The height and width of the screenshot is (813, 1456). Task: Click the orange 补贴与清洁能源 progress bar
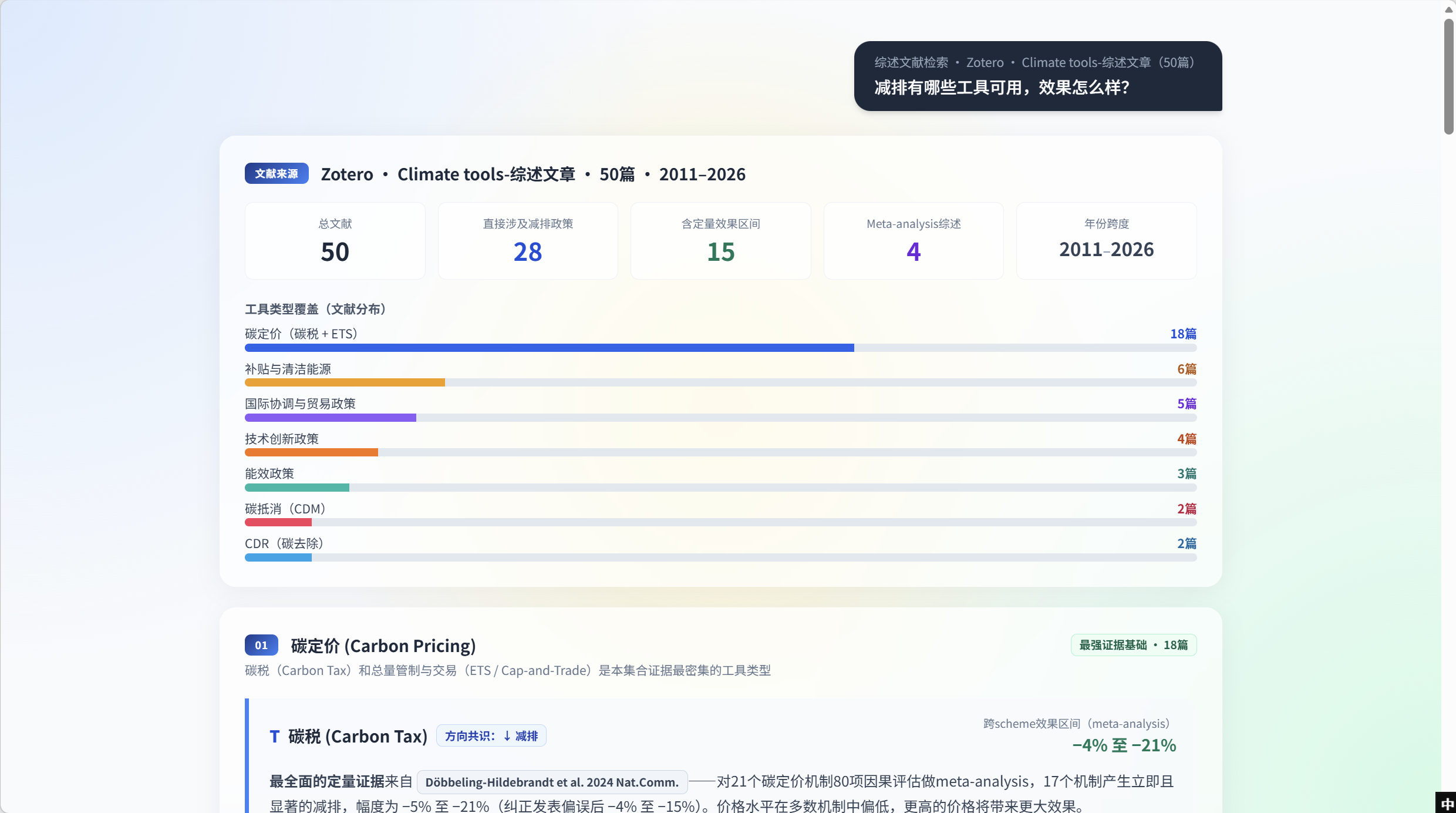[x=345, y=382]
